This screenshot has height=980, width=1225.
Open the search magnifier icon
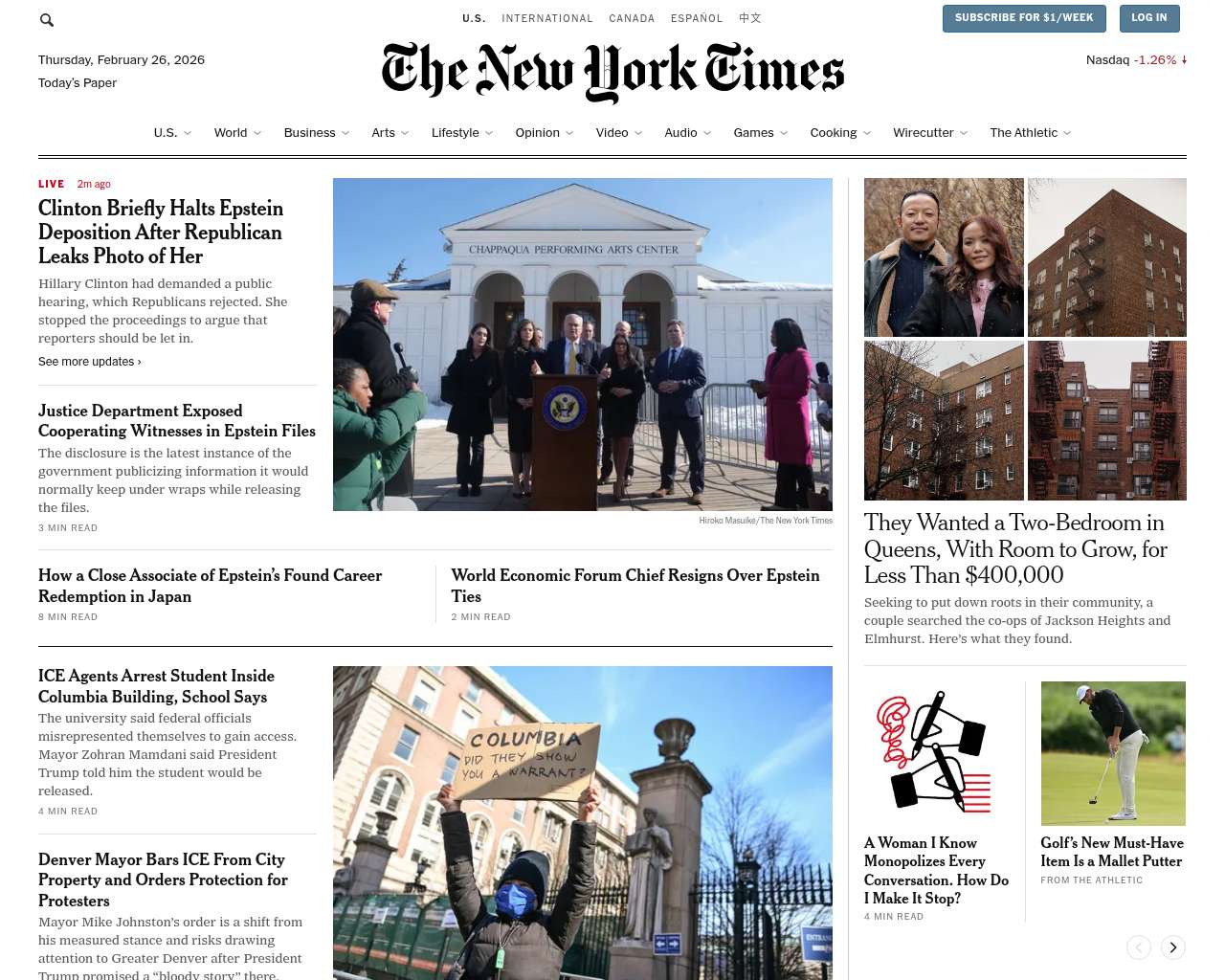(x=47, y=19)
